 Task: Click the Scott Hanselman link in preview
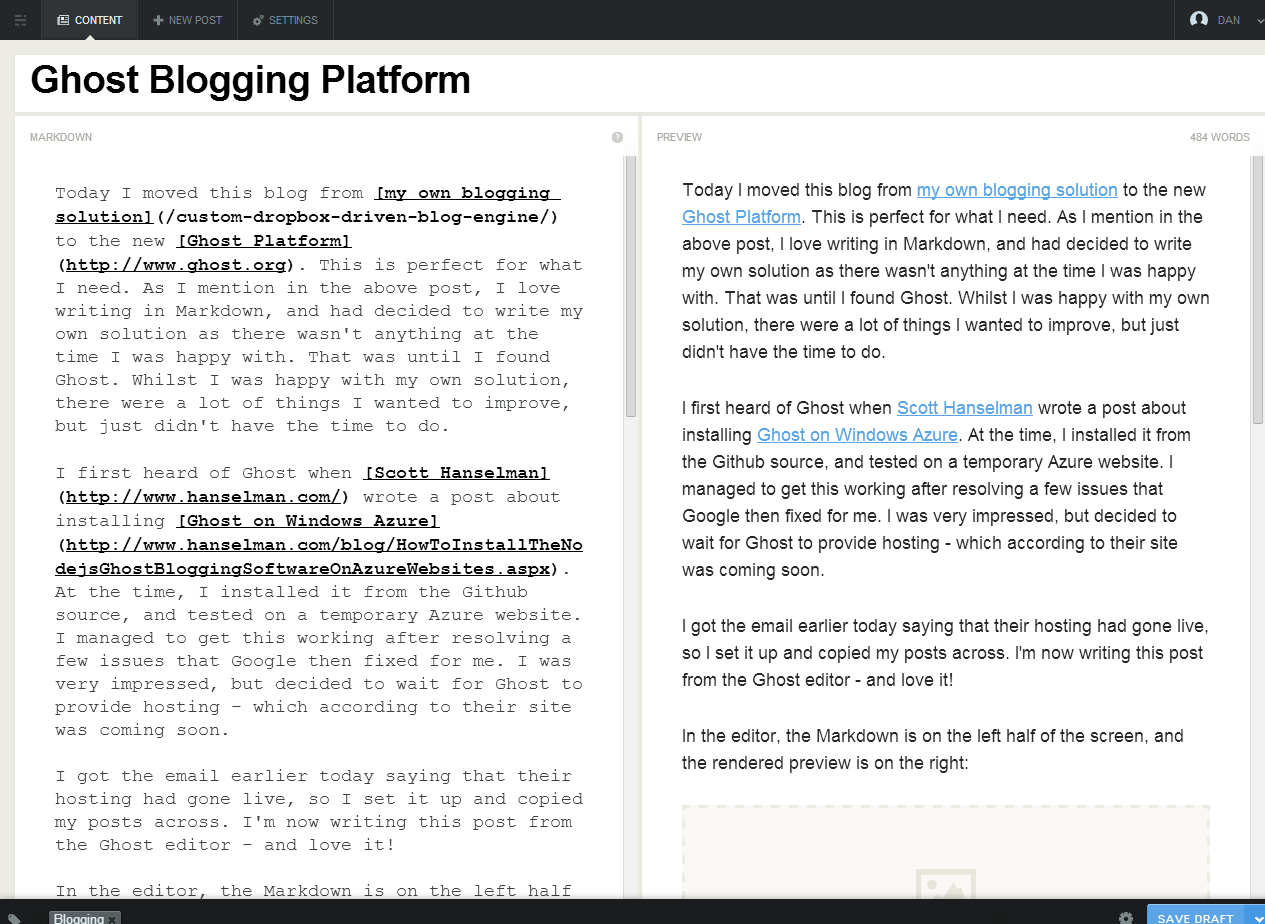point(964,408)
